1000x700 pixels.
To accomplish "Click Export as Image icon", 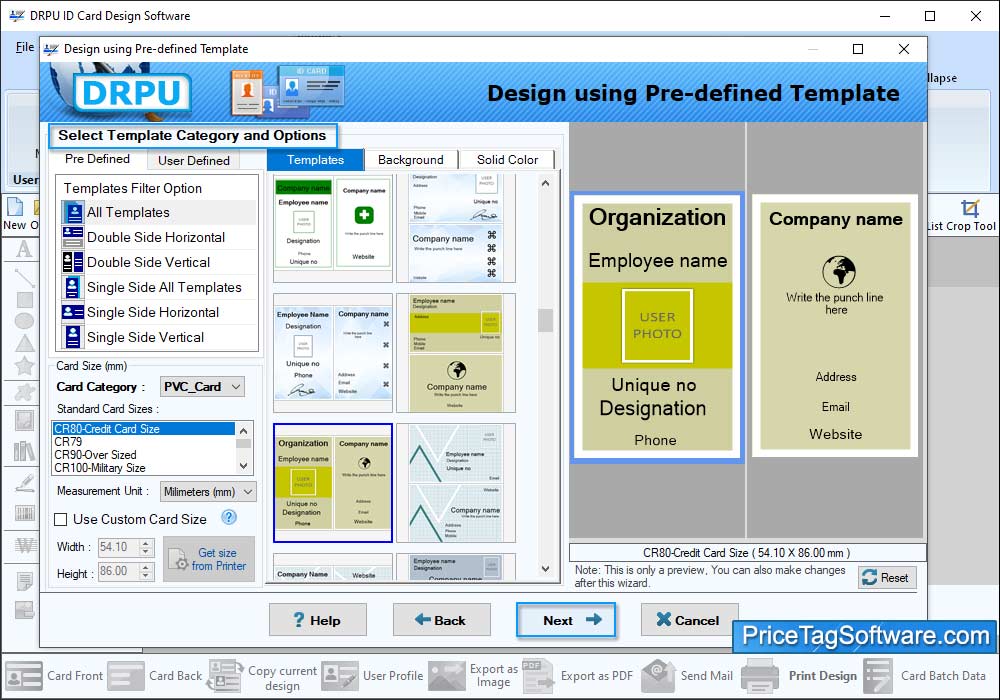I will coord(446,676).
